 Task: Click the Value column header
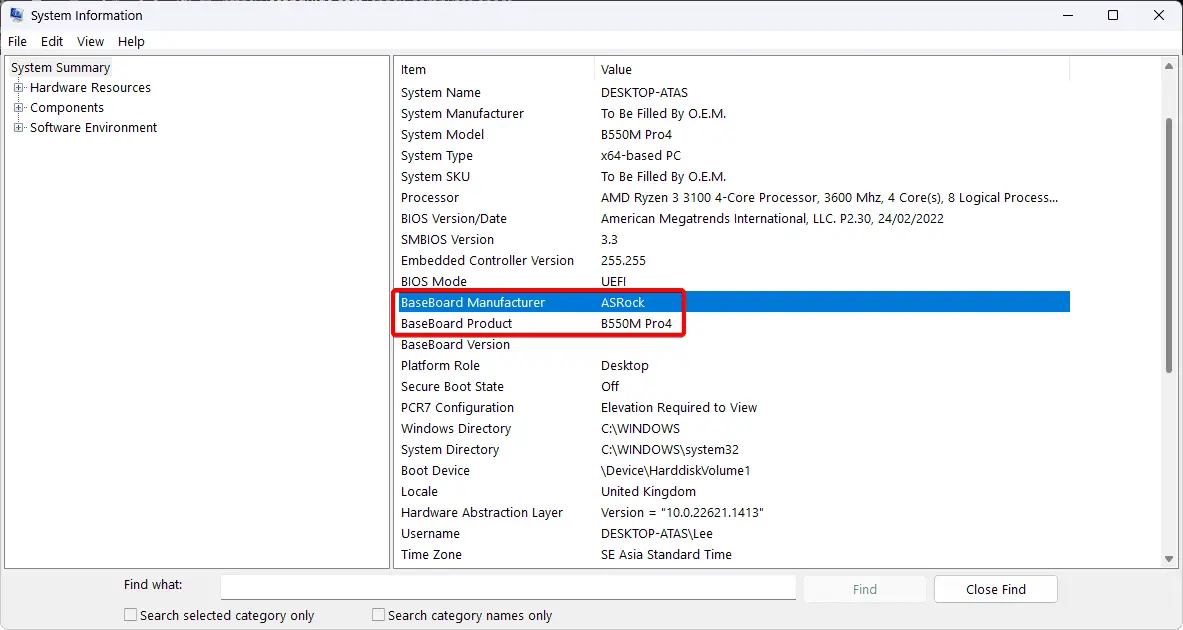832,69
